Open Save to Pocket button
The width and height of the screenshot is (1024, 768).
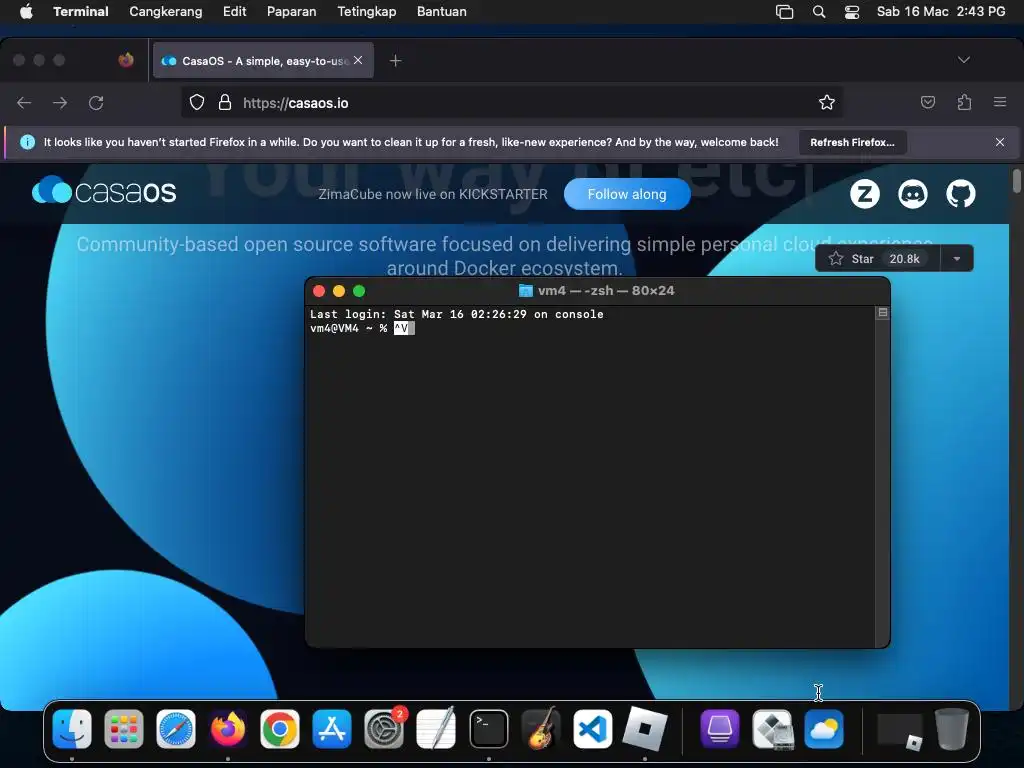[x=928, y=102]
